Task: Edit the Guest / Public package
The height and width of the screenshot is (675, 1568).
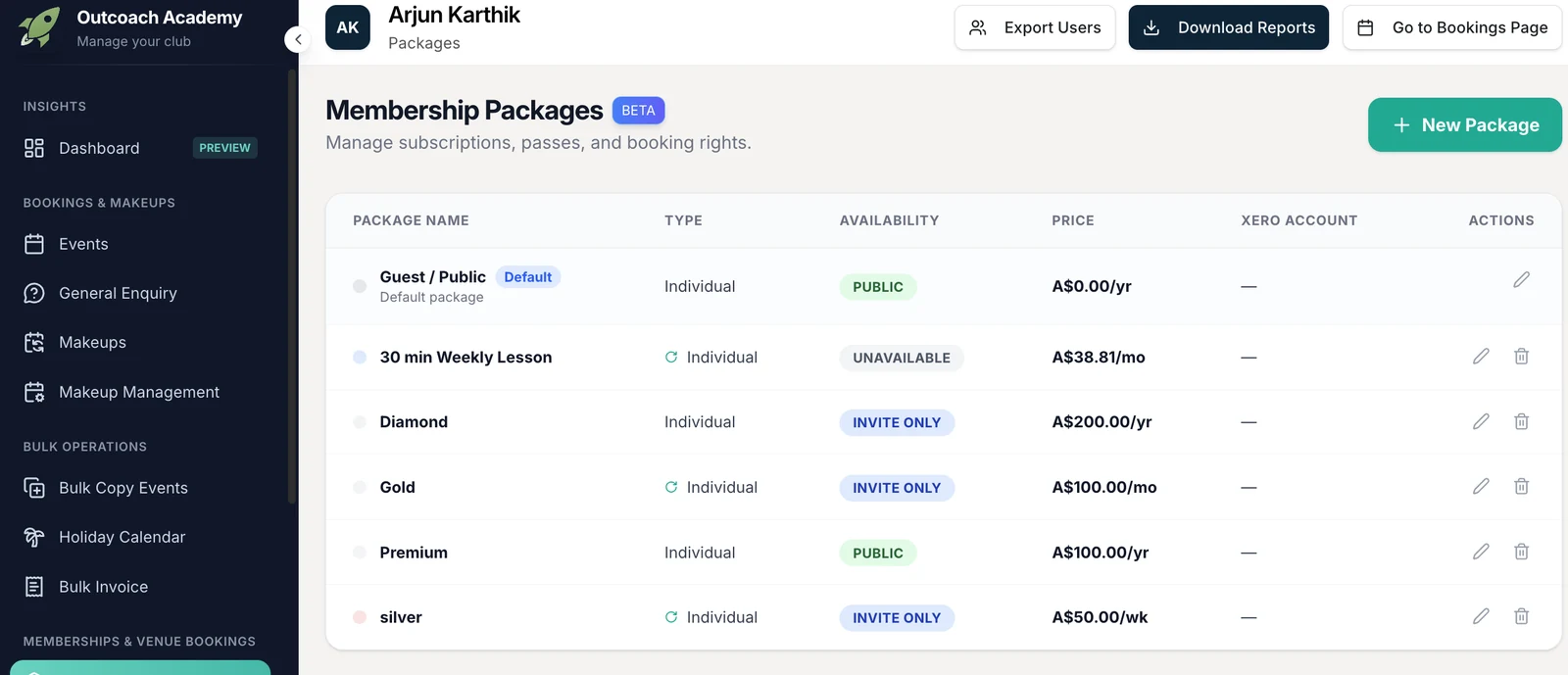Action: coord(1521,280)
